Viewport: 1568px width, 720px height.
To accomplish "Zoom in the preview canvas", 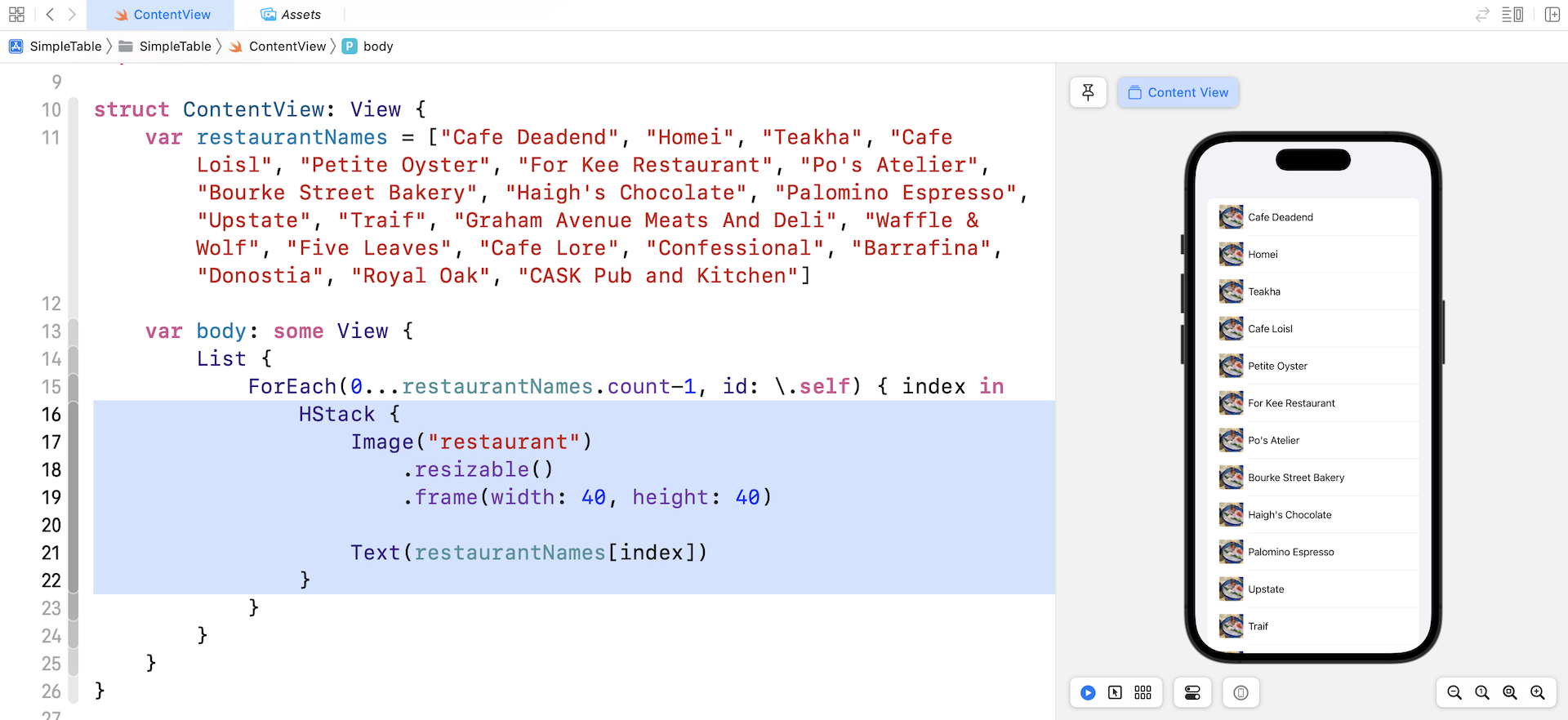I will point(1538,693).
